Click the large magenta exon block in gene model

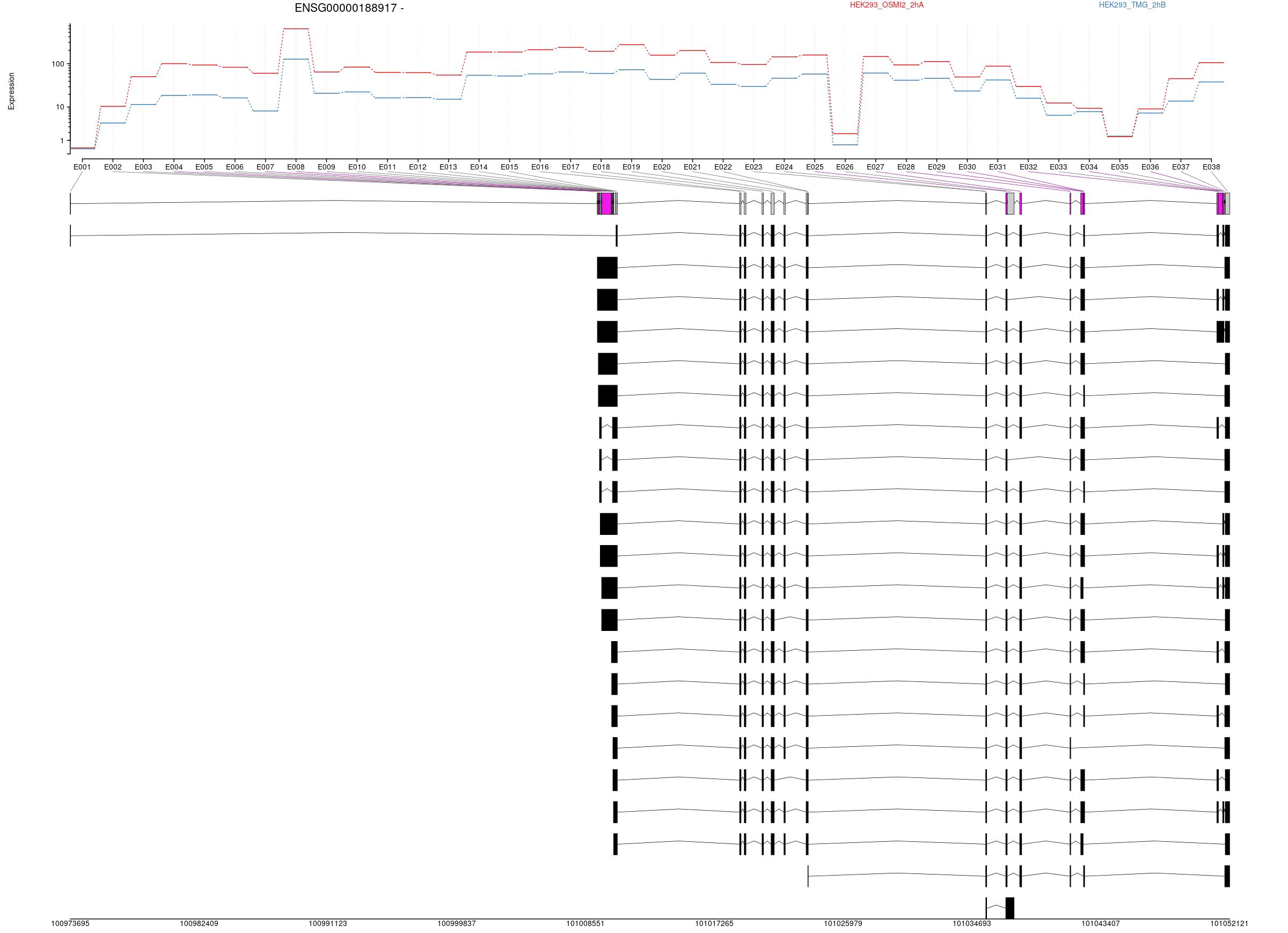606,203
